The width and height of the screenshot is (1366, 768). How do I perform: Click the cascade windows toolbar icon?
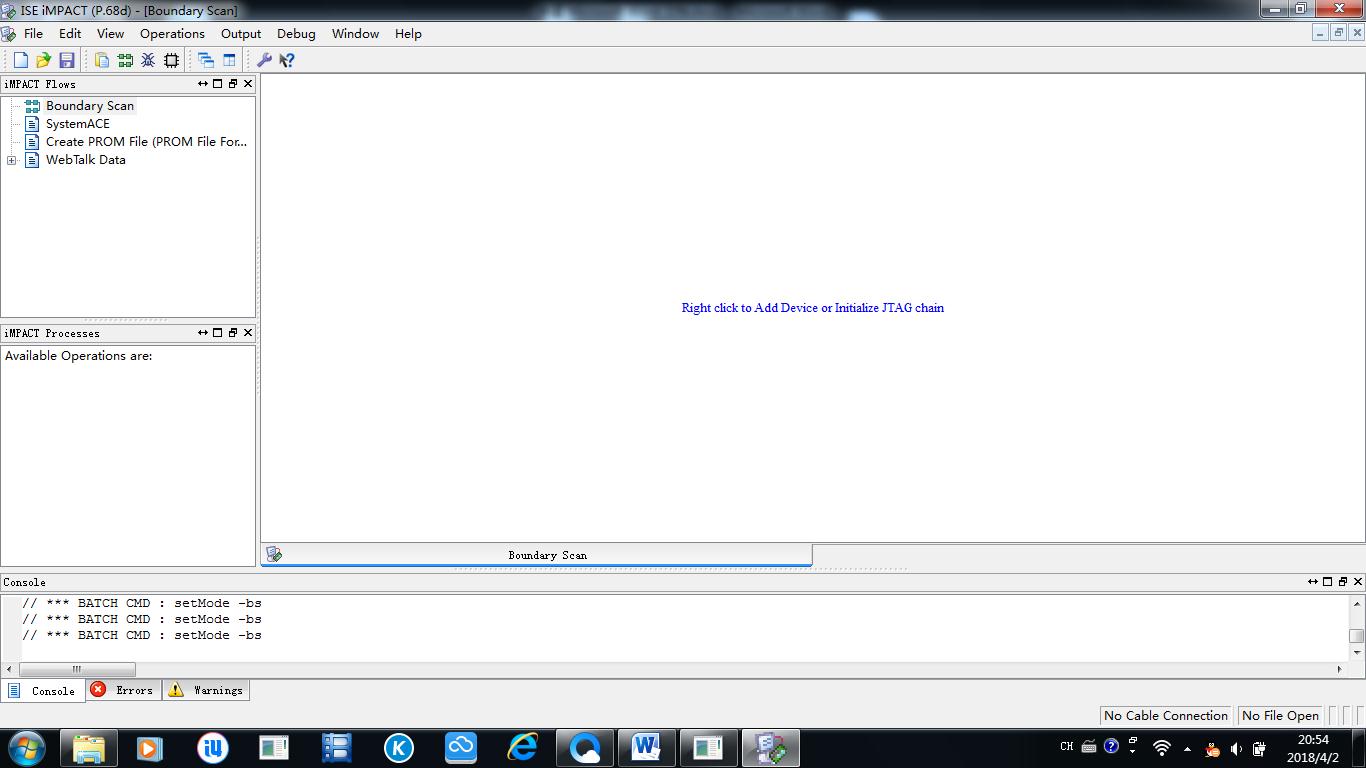coord(206,60)
